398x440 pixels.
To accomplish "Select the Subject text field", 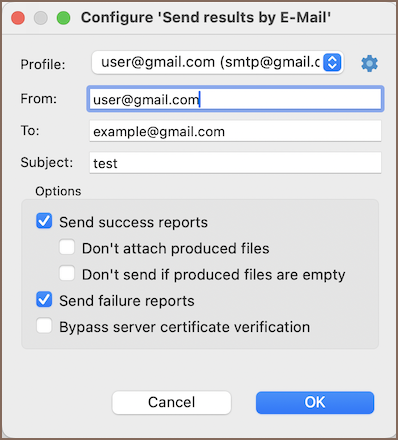I will click(235, 163).
